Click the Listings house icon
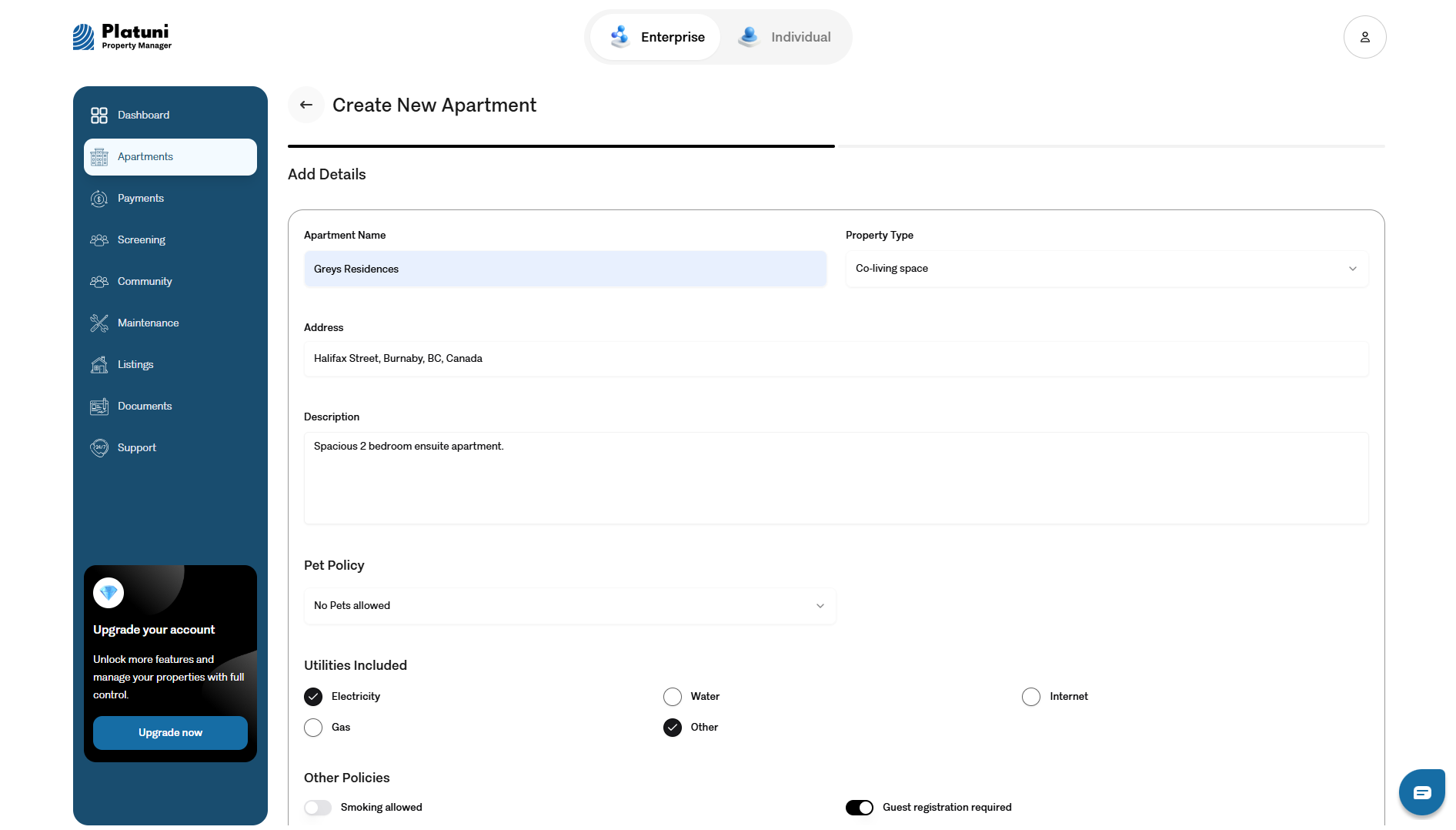 99,365
